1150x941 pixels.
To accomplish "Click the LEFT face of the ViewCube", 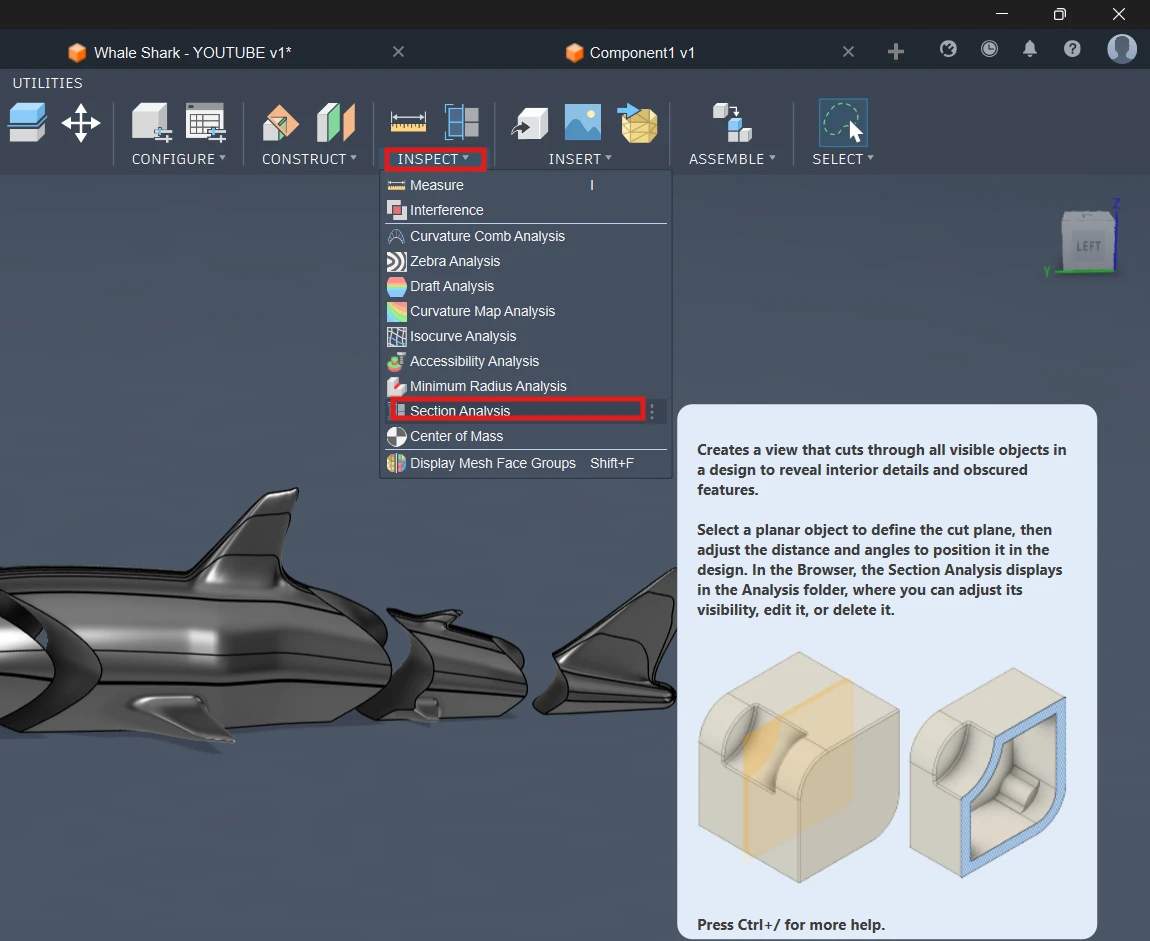I will coord(1088,246).
